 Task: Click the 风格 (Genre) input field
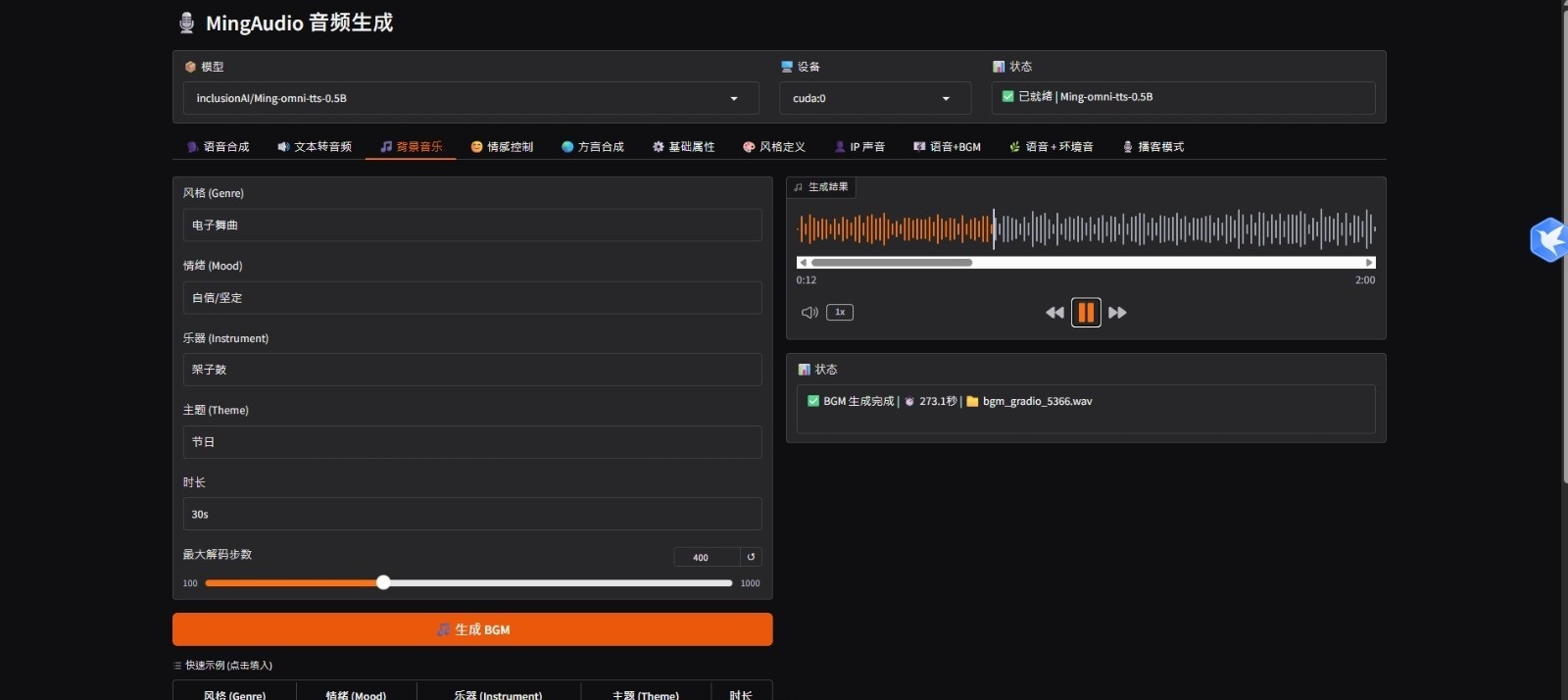coord(472,225)
